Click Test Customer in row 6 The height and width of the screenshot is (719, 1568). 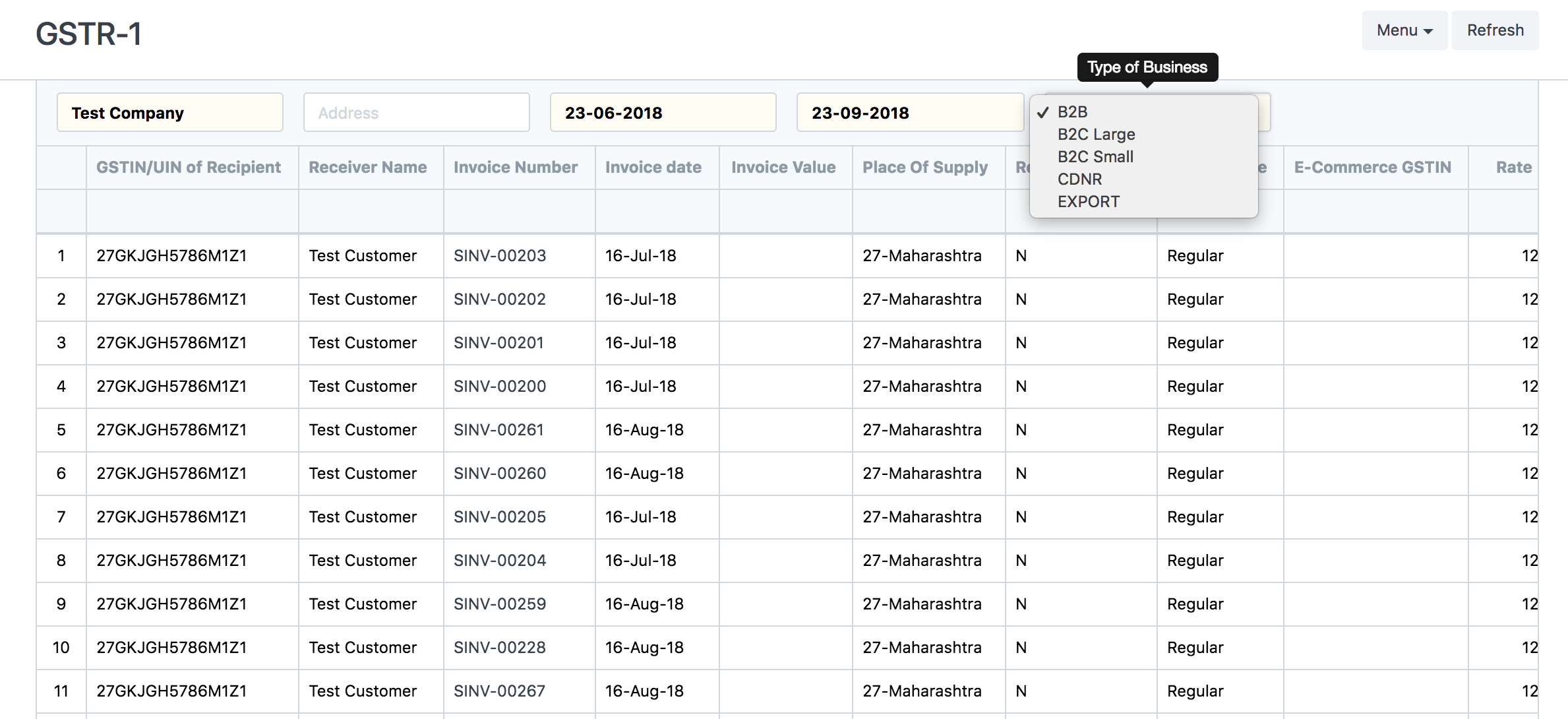coord(363,474)
